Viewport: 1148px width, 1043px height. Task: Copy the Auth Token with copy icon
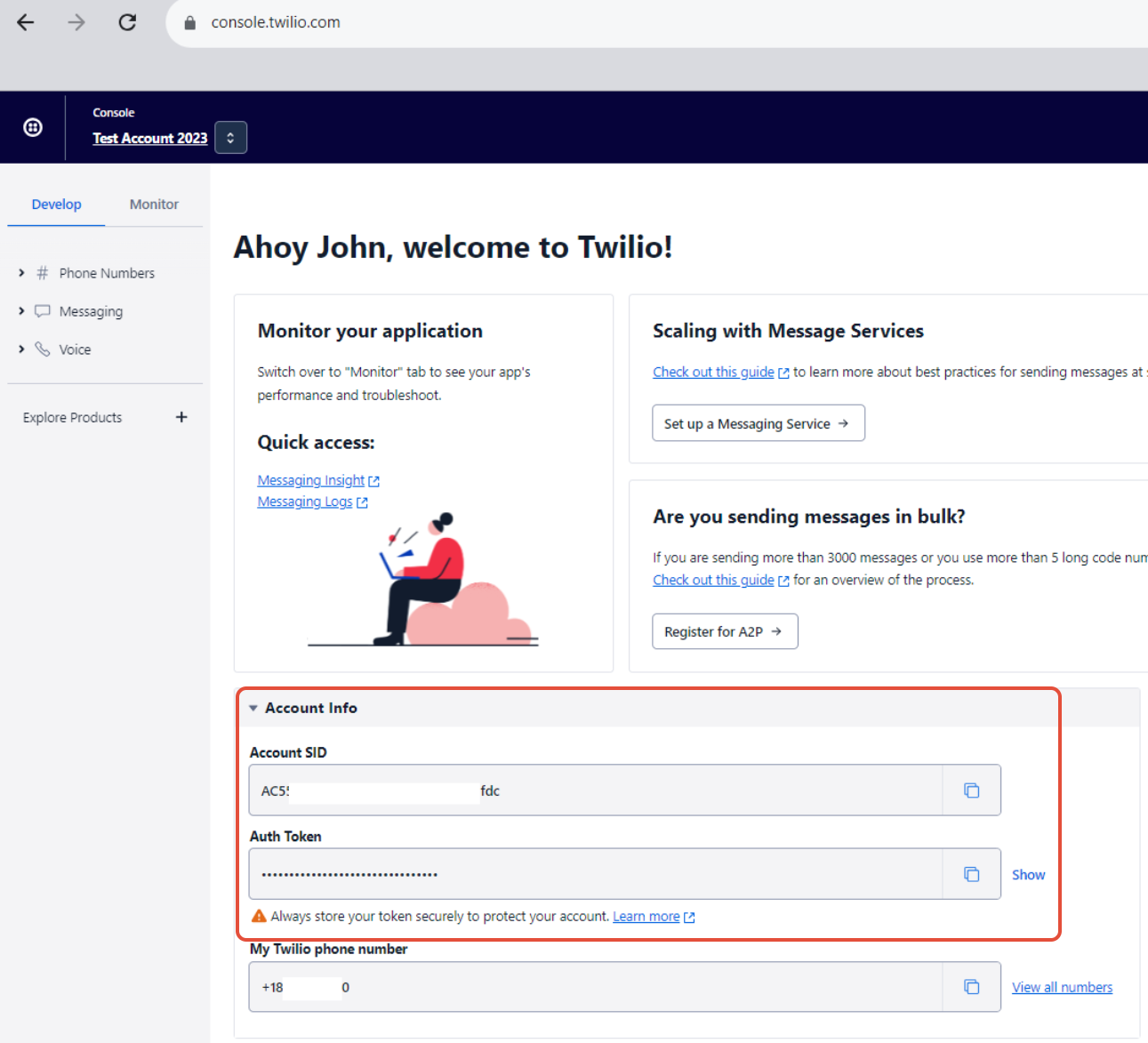[972, 874]
